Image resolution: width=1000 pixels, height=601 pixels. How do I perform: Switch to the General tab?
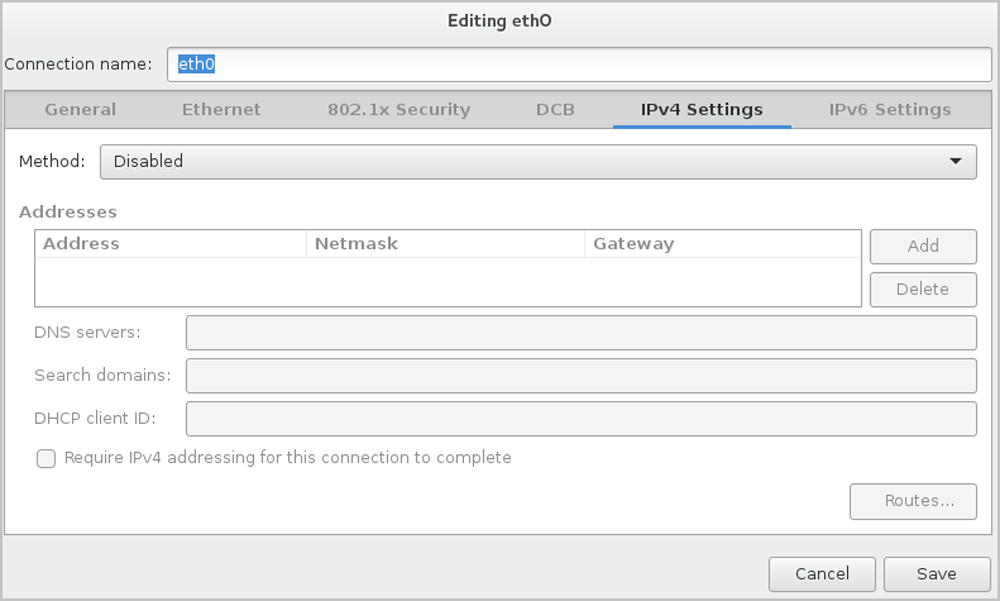(x=80, y=110)
